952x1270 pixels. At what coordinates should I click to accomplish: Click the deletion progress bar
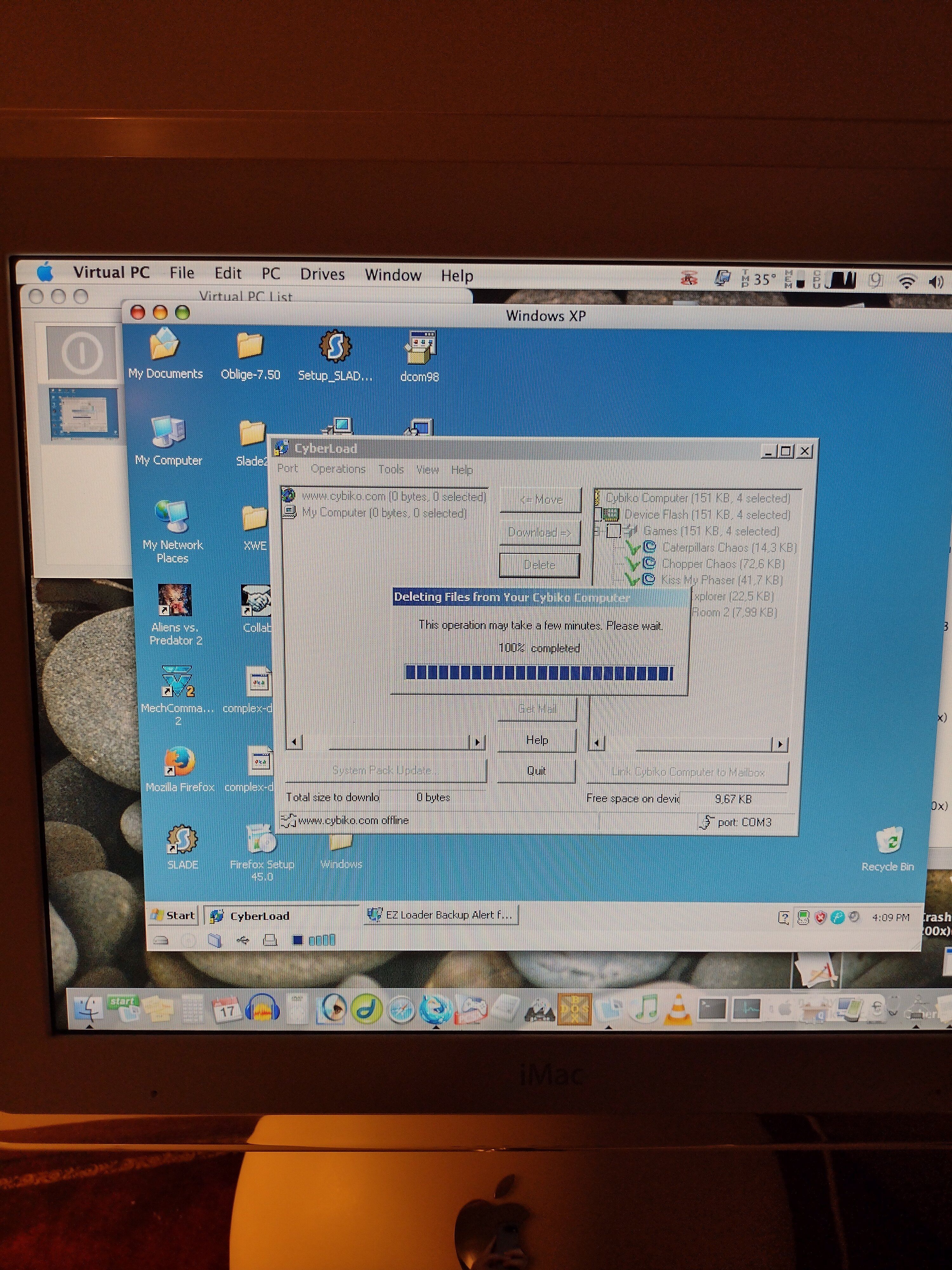pos(539,673)
